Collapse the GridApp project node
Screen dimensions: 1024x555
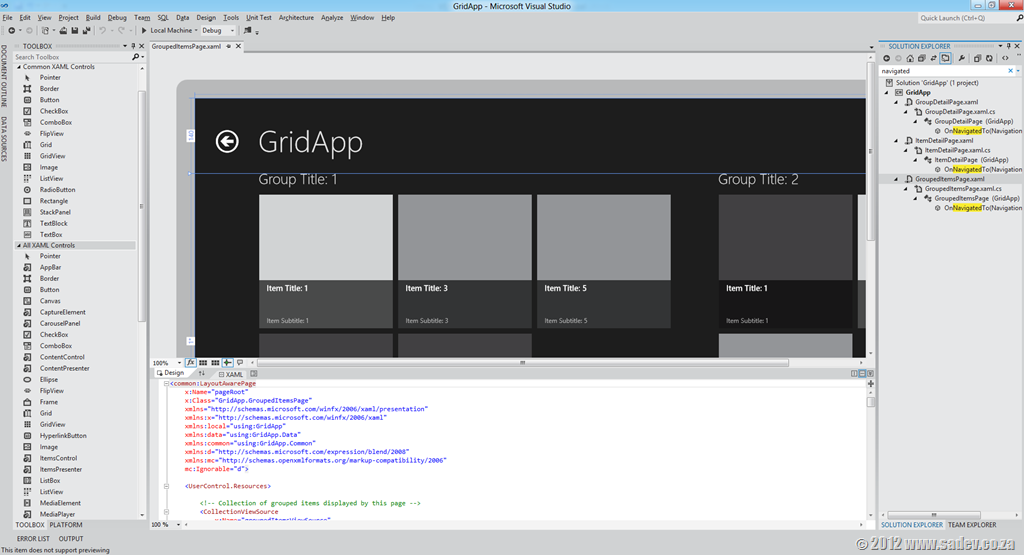[887, 93]
